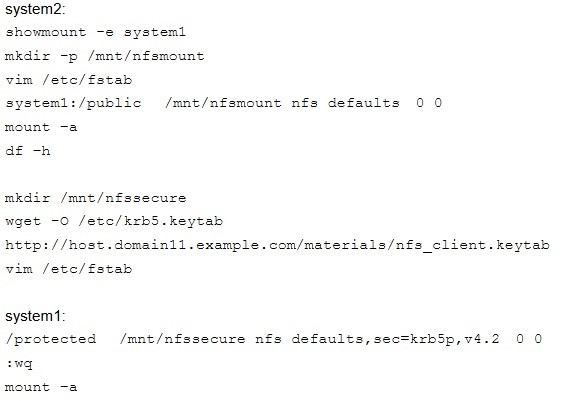Click the 'system1:' heading text
Viewport: 565px width, 401px height.
point(35,316)
